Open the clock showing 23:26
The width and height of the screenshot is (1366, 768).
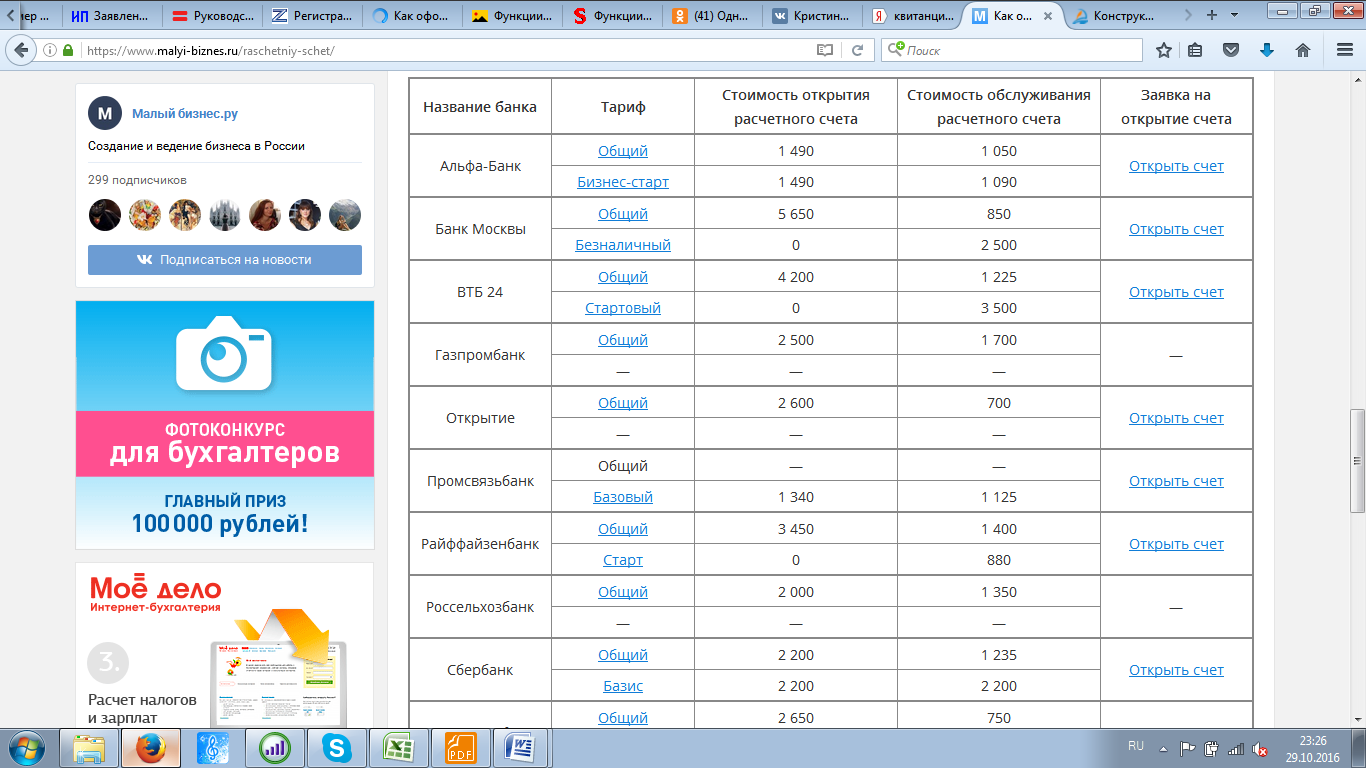pos(1313,748)
